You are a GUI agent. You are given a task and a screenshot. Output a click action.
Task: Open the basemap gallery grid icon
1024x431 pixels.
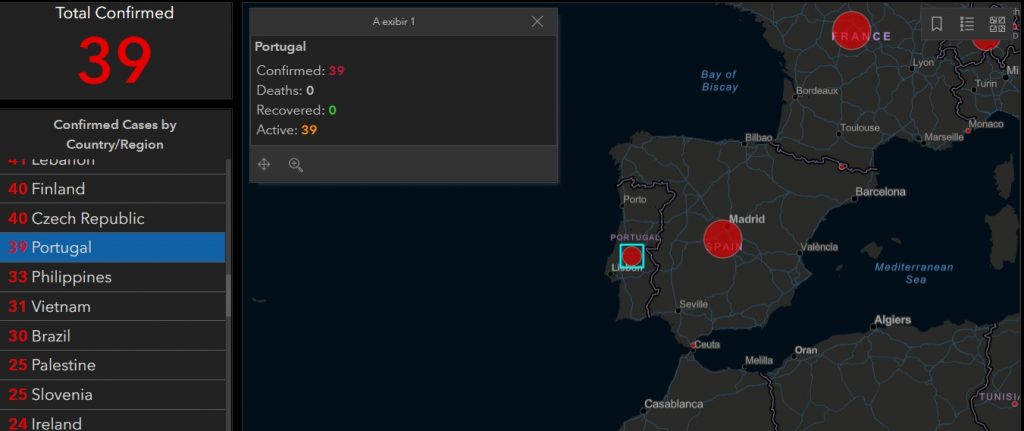click(x=997, y=25)
